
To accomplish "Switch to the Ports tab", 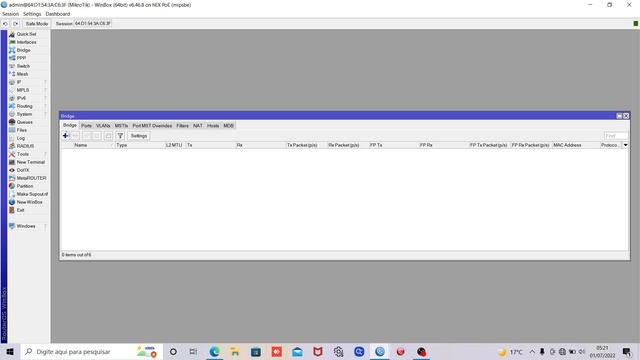I will pos(87,126).
